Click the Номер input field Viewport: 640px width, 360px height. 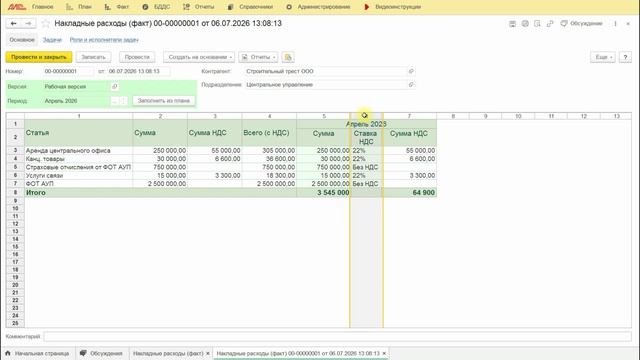68,71
